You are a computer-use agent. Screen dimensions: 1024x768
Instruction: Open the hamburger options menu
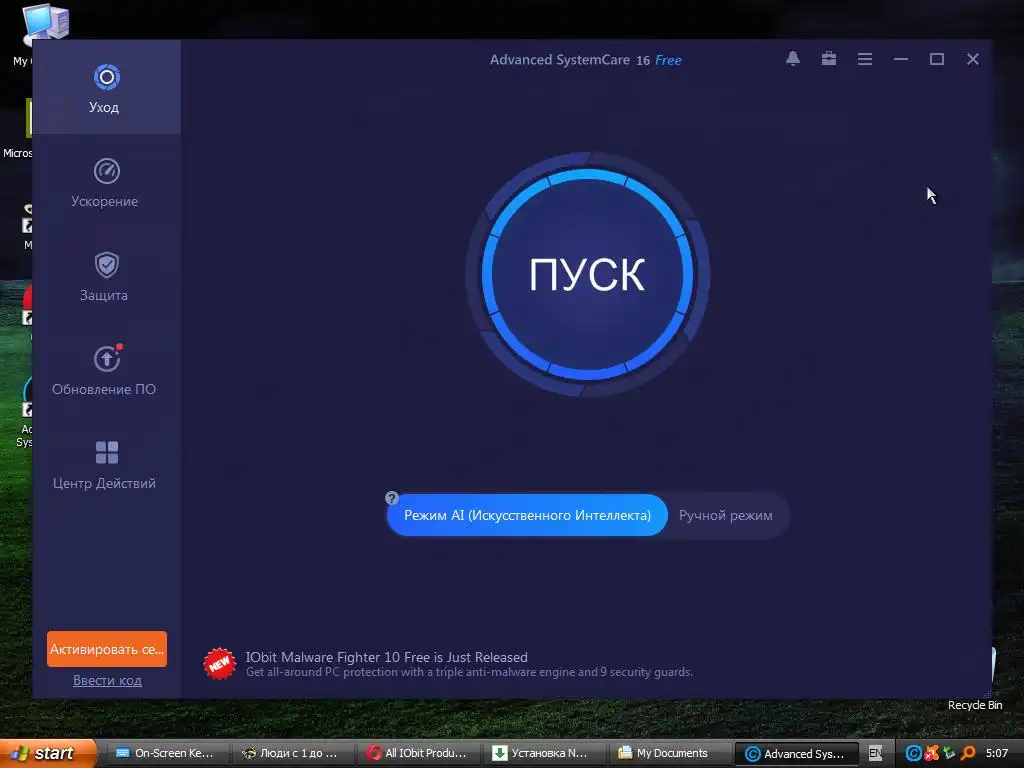click(x=865, y=59)
